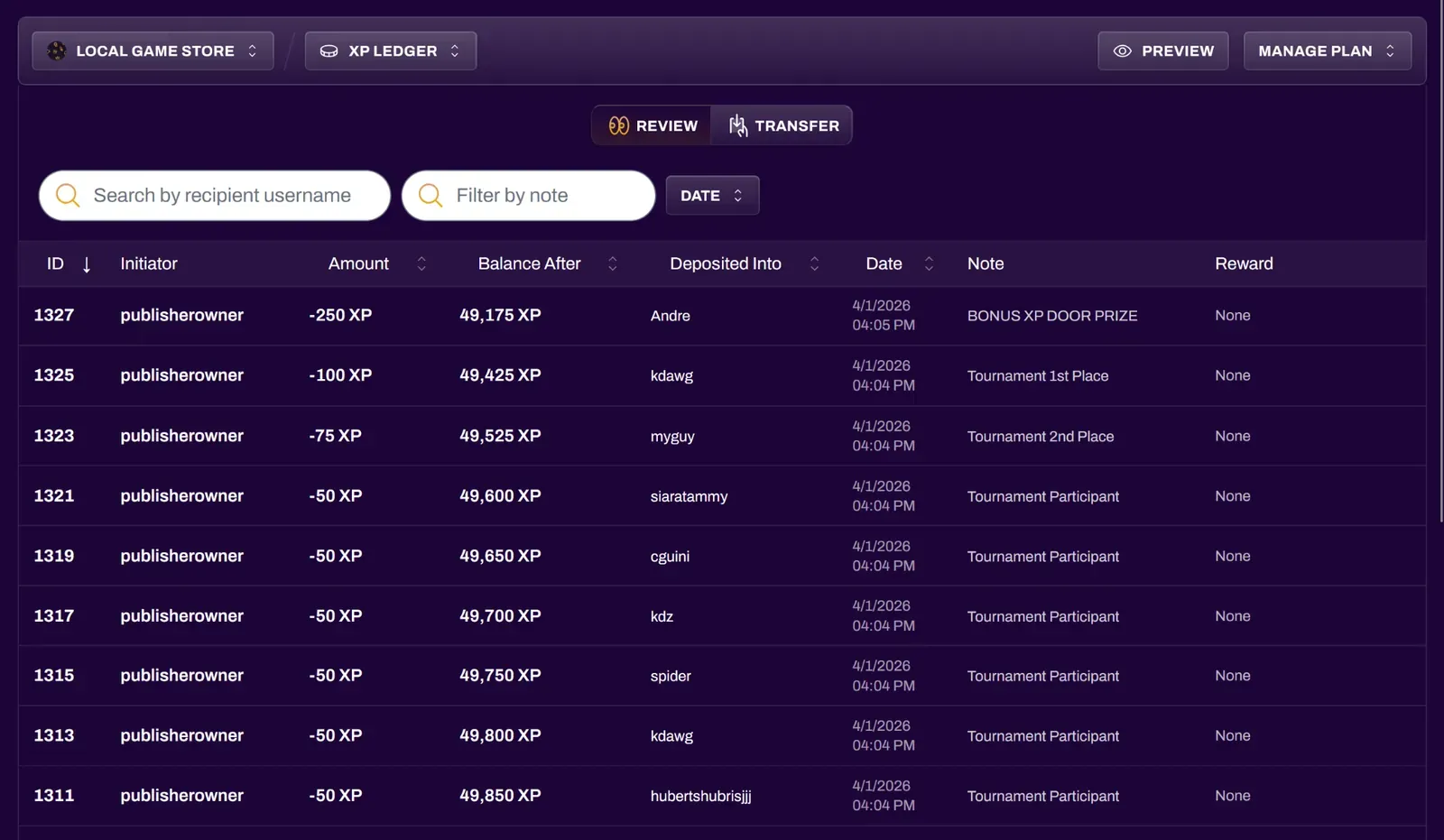Toggle Date column sort arrows

click(x=929, y=263)
